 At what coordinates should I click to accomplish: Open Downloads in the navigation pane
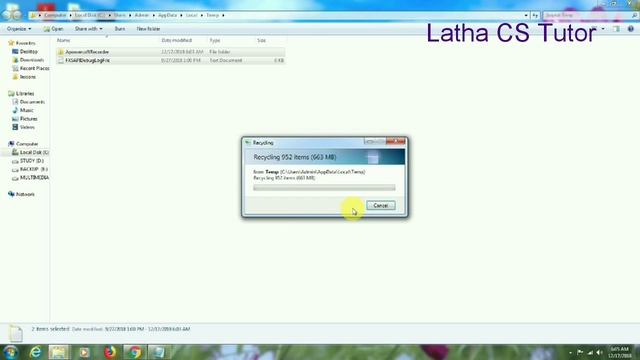pyautogui.click(x=31, y=60)
